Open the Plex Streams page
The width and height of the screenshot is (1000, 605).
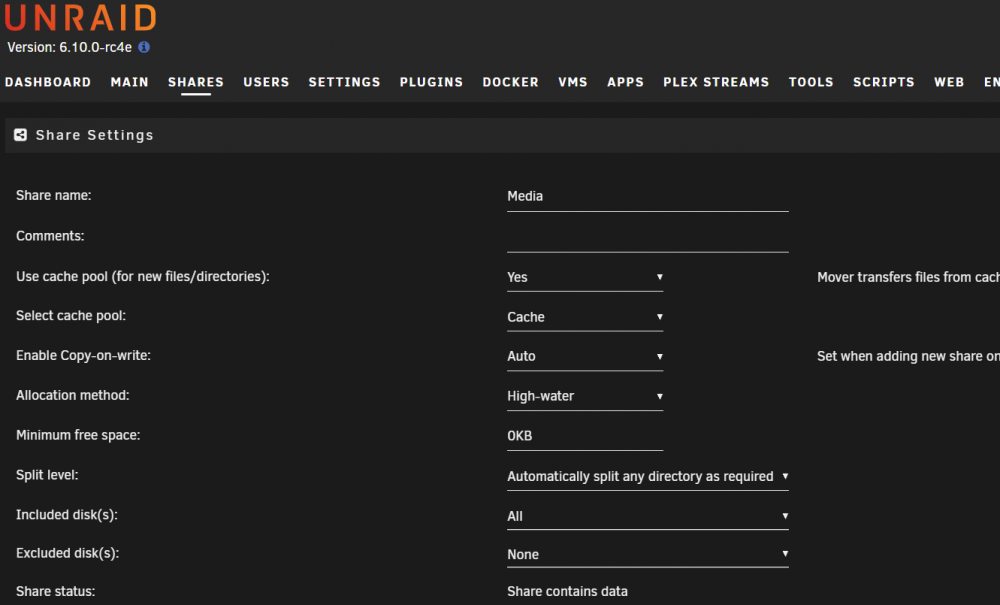[x=716, y=82]
